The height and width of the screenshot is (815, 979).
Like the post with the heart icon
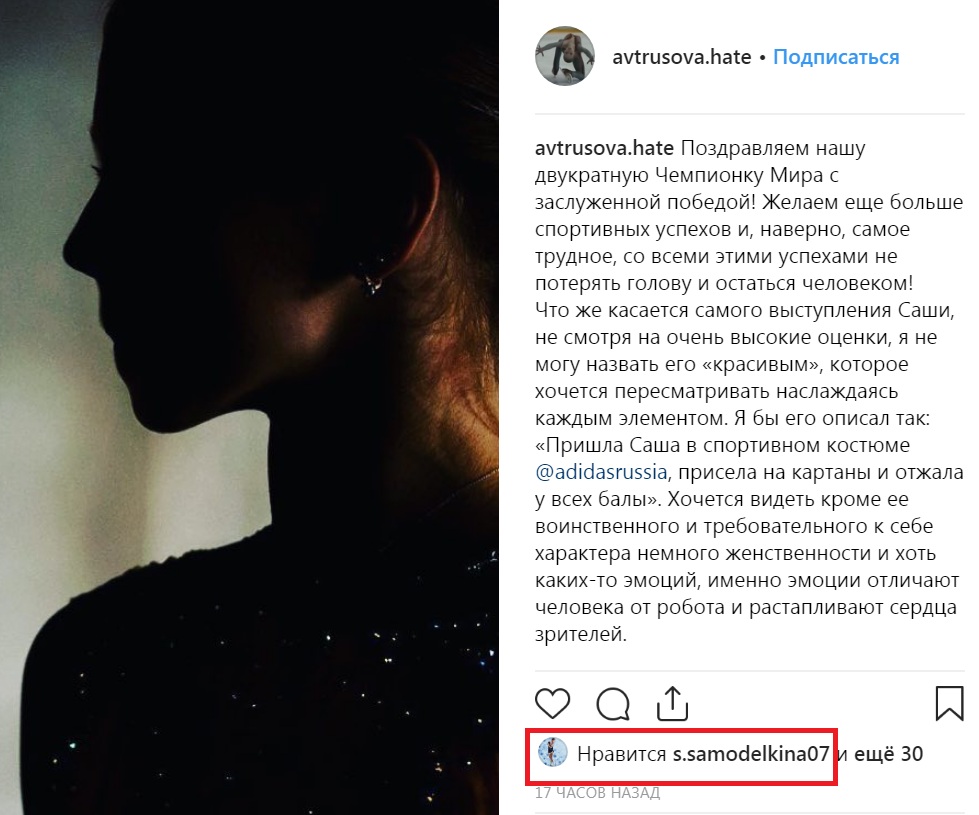point(553,703)
